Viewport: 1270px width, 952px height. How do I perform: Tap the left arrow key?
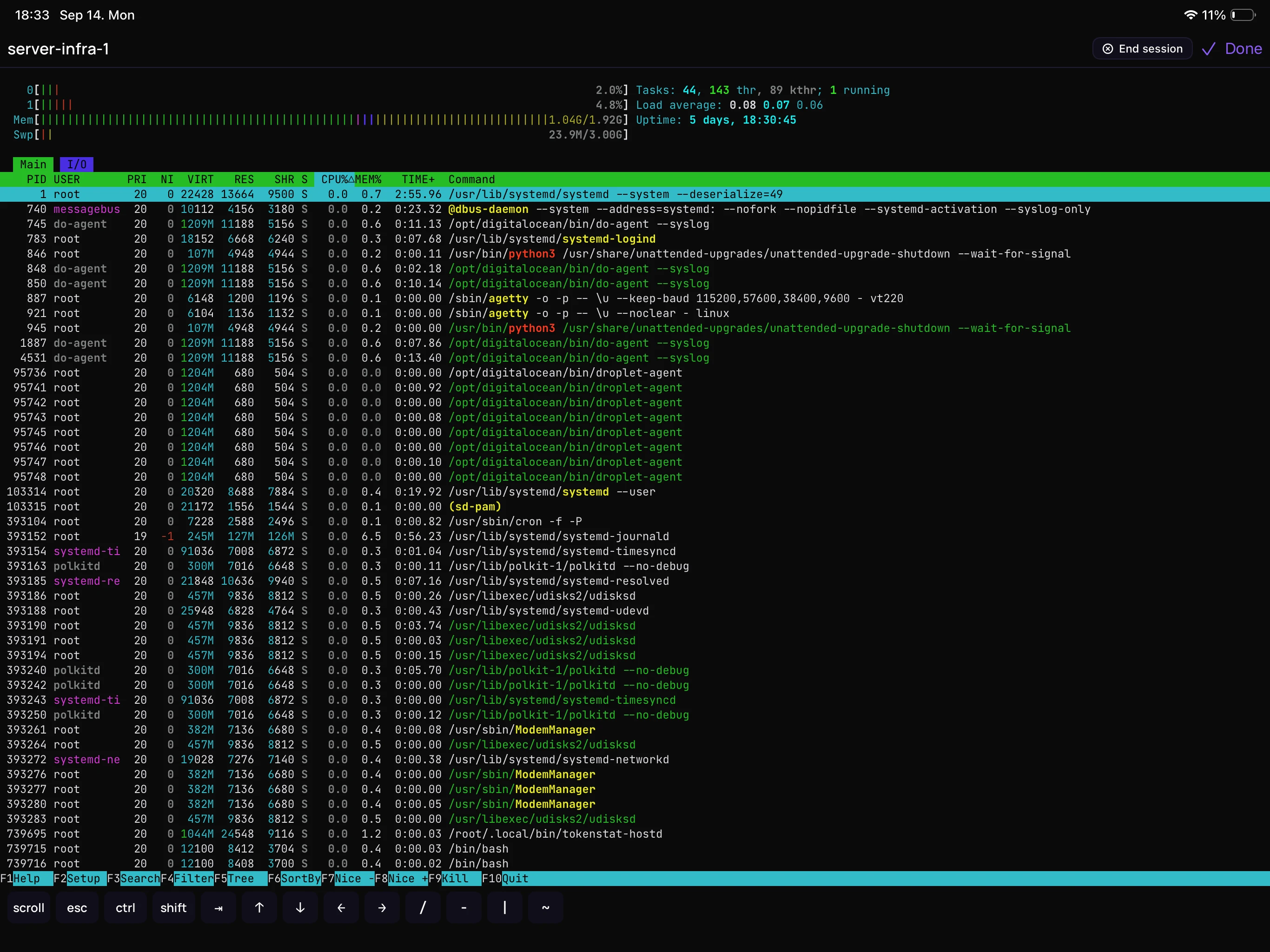(x=341, y=908)
